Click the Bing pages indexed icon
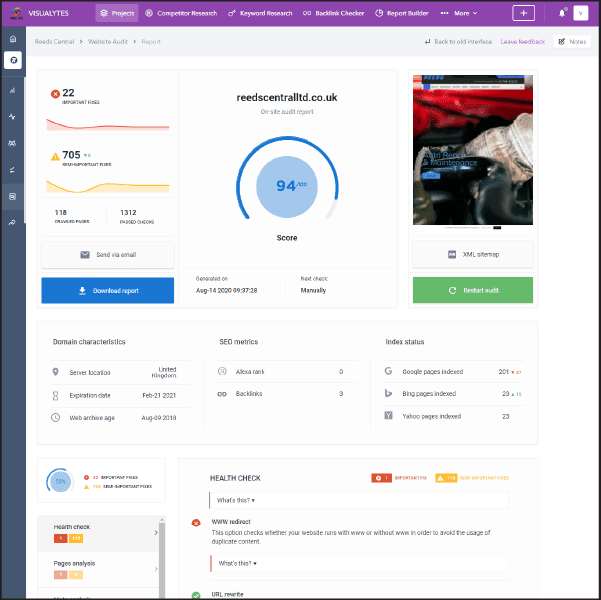Image resolution: width=601 pixels, height=600 pixels. pos(388,393)
